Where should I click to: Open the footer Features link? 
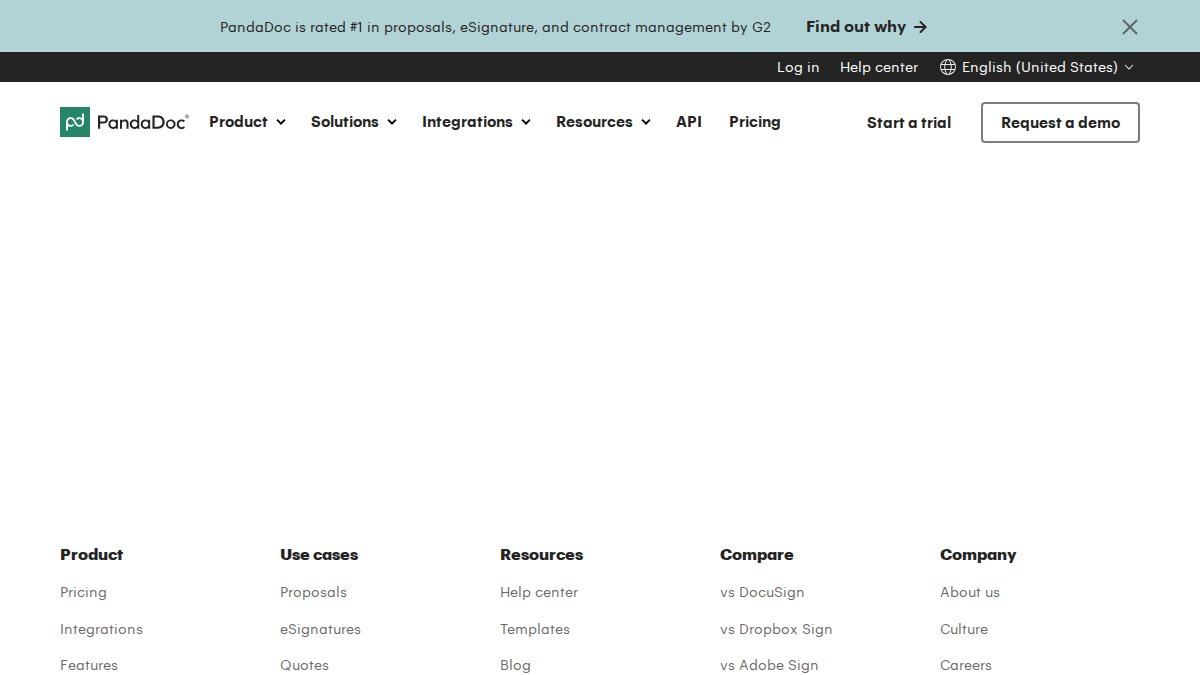pyautogui.click(x=89, y=665)
